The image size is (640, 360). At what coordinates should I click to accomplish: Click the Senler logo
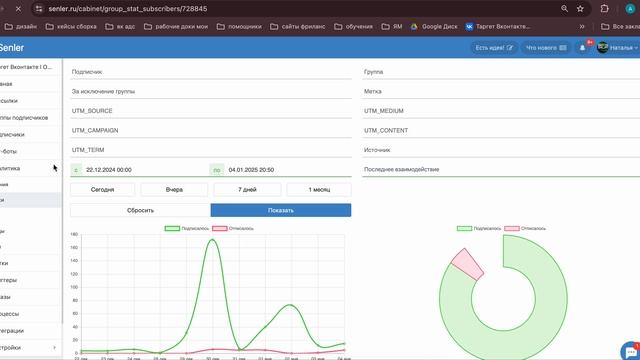(11, 48)
